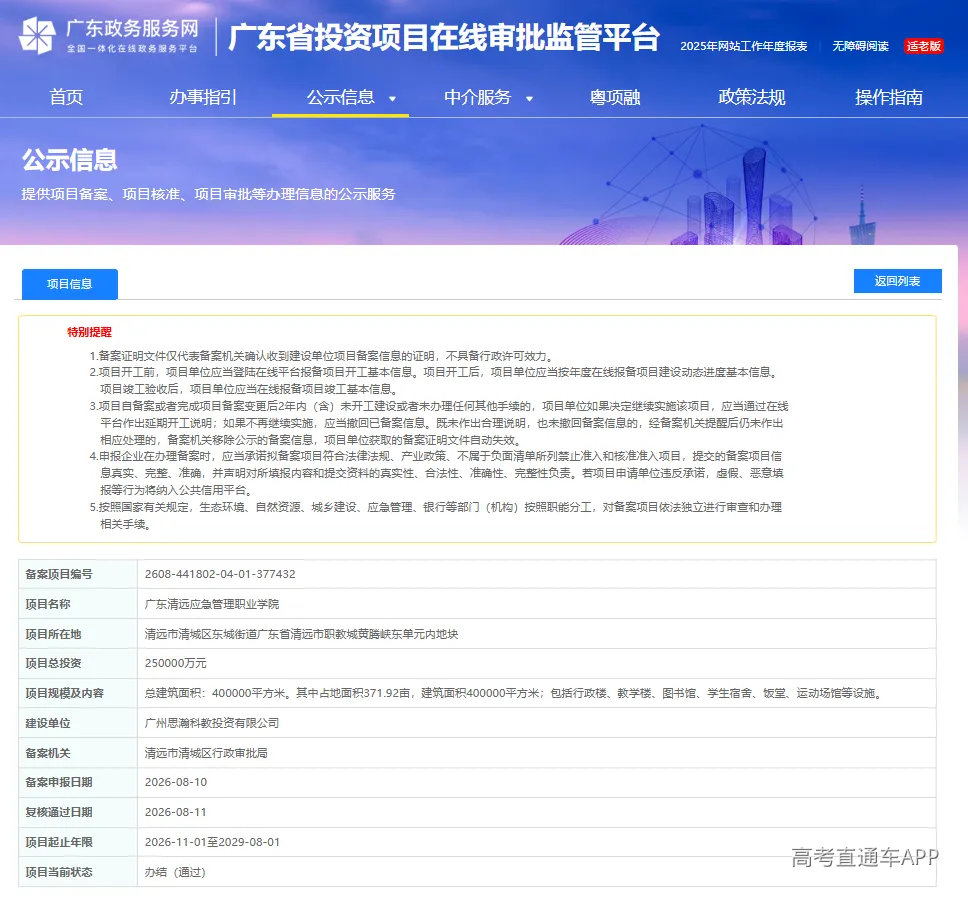Expand the 中介服务 dropdown arrow

[529, 98]
